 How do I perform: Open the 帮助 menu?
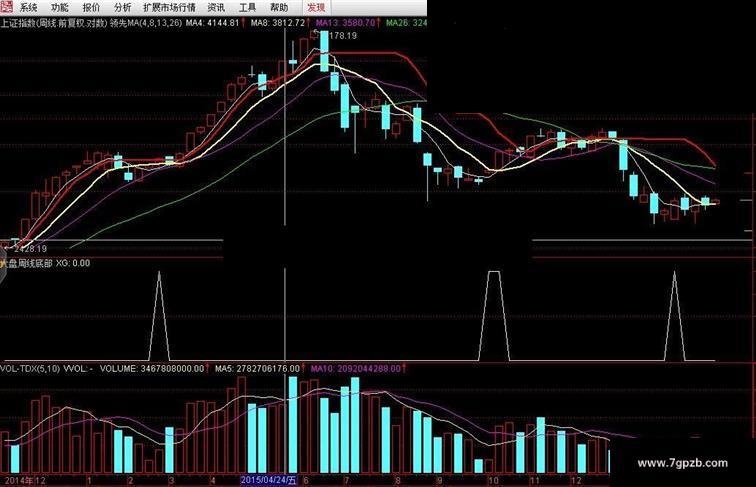tap(279, 7)
